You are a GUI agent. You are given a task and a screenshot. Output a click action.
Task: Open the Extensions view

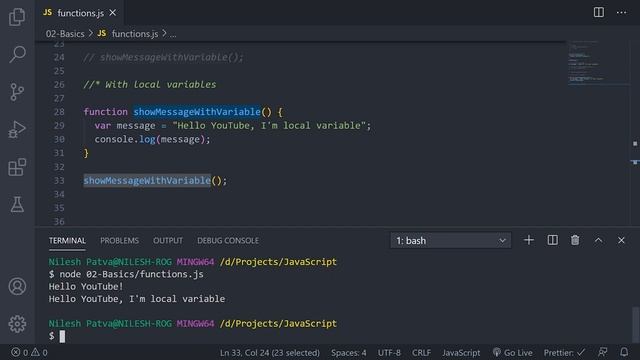pos(17,167)
